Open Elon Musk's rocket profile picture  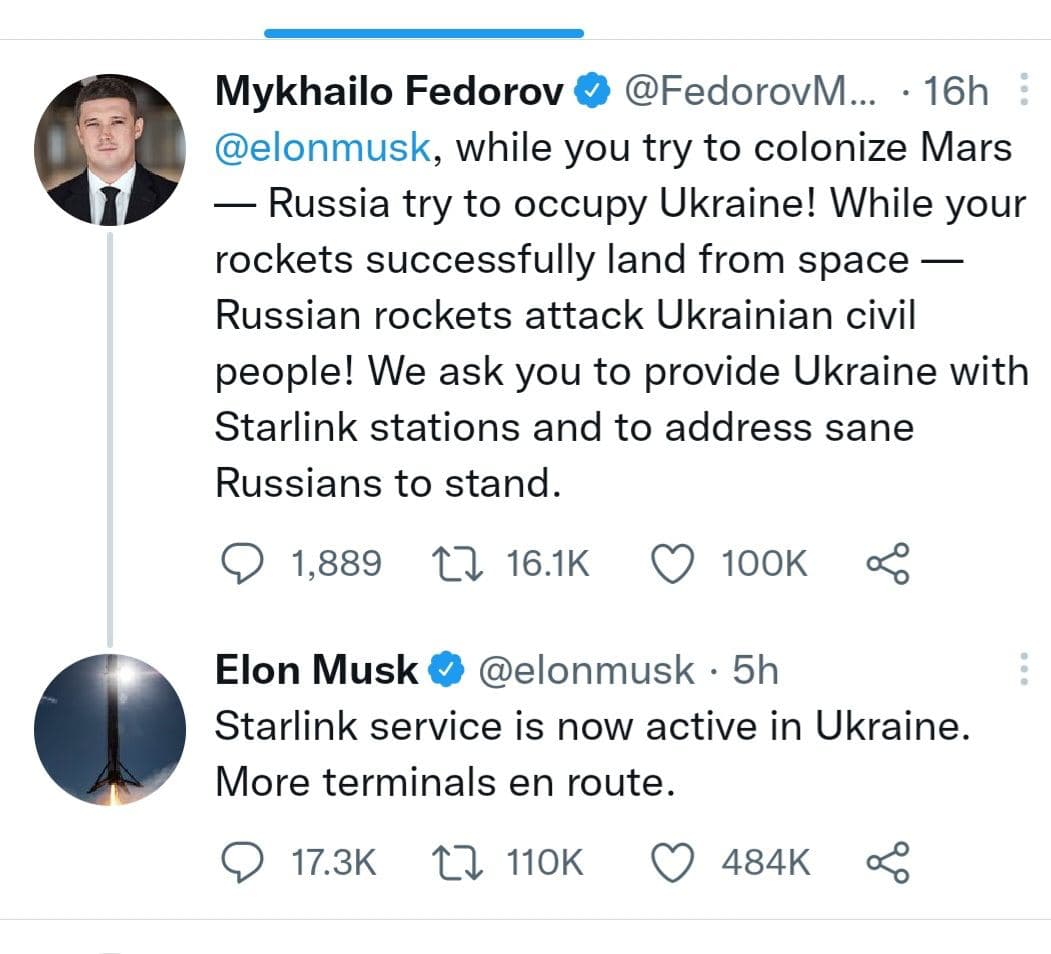(110, 729)
